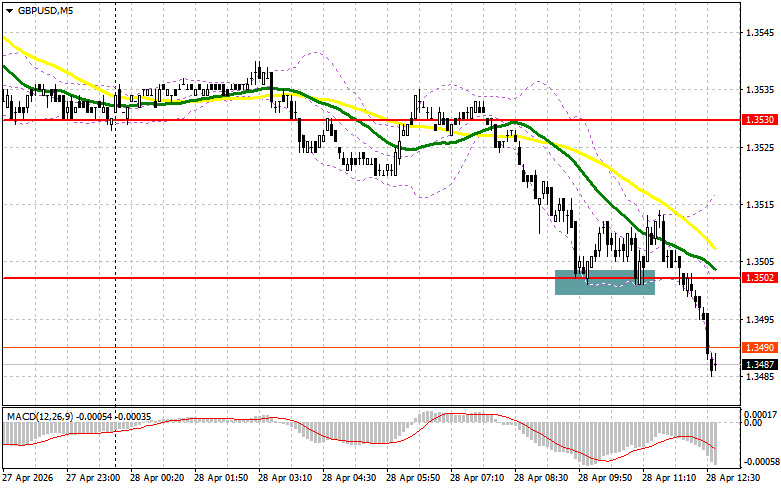
Task: Click the 28 Apr 03:10 time label
Action: [x=285, y=478]
